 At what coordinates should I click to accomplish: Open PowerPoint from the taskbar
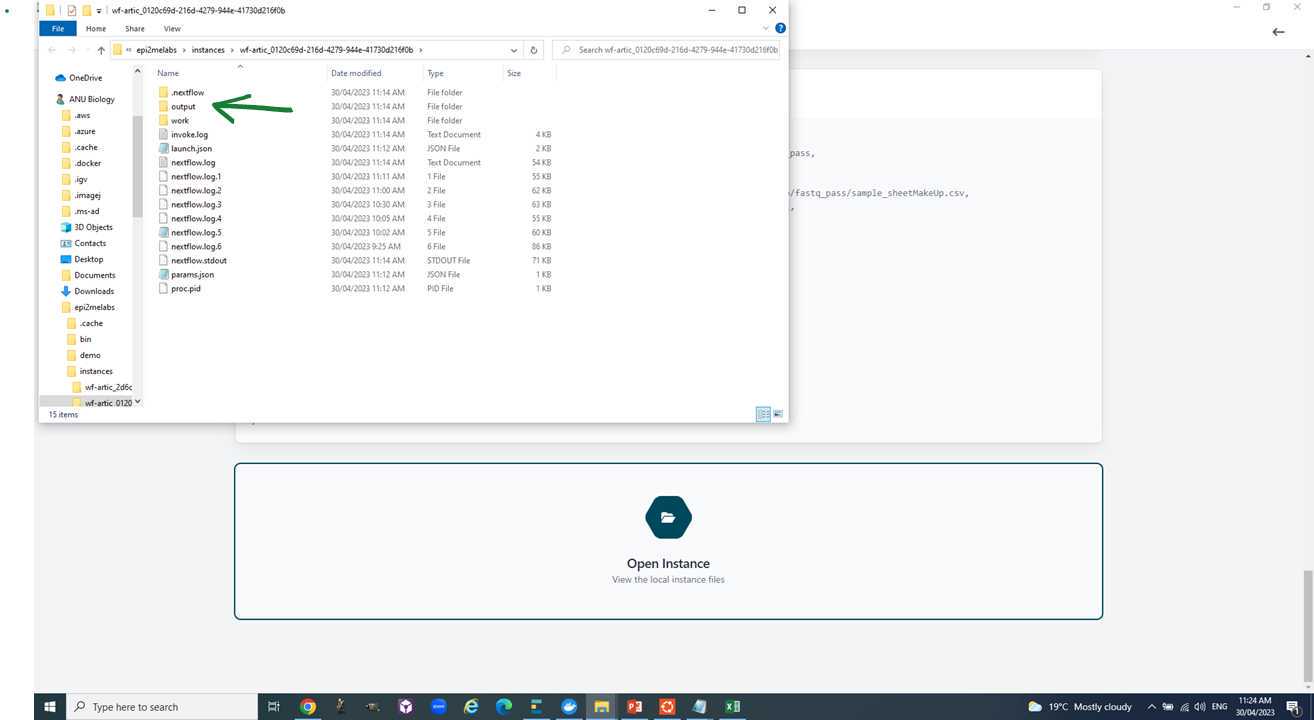[634, 707]
